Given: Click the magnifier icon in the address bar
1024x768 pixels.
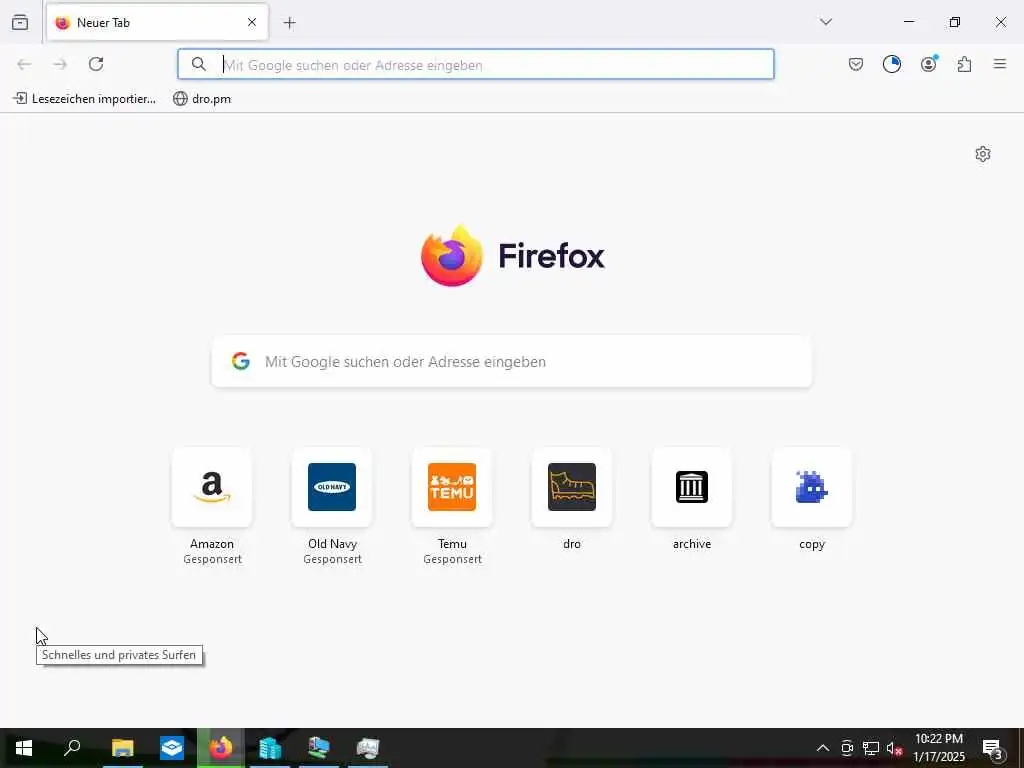Looking at the screenshot, I should tap(199, 64).
